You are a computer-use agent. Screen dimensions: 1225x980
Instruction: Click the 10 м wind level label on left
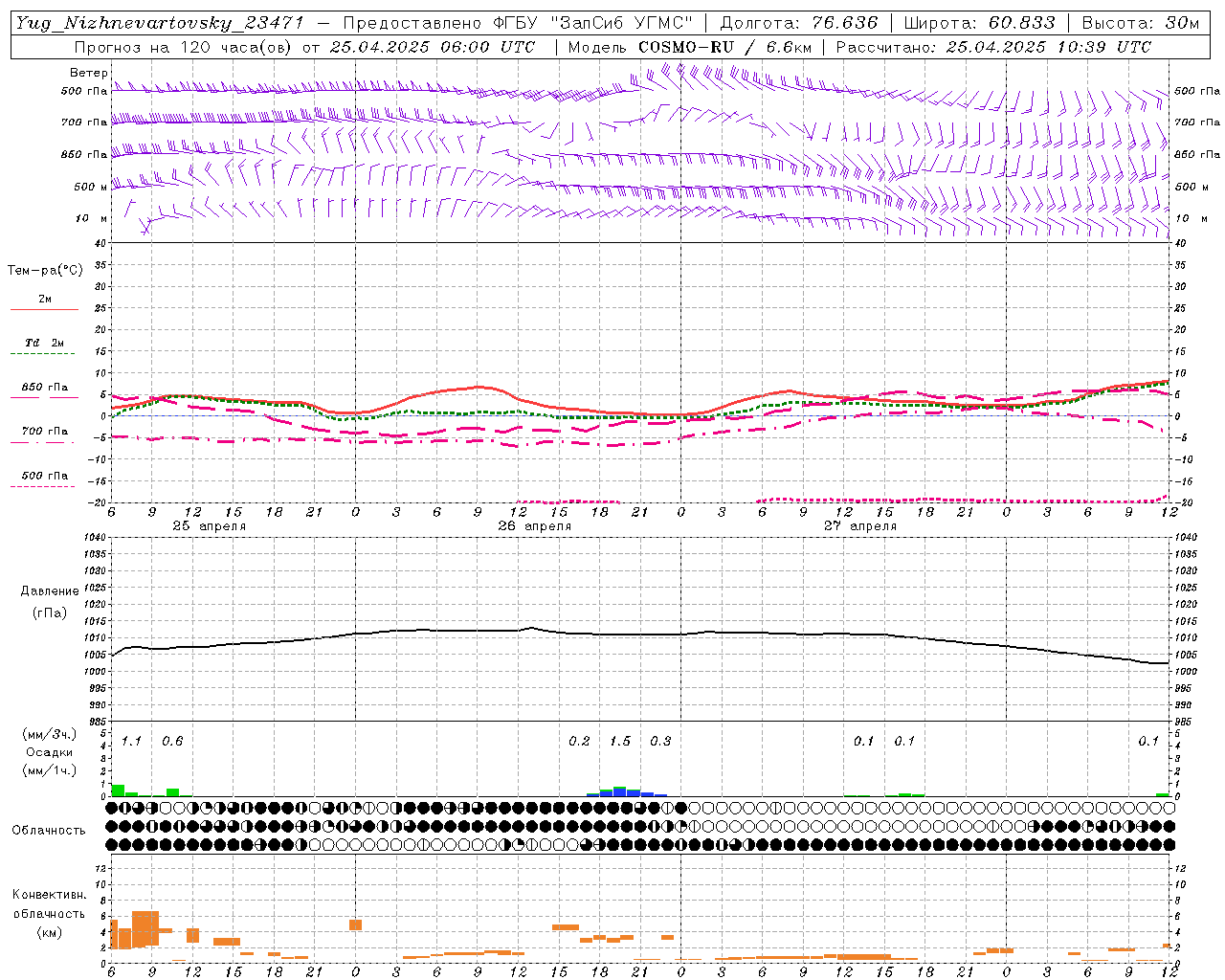pyautogui.click(x=91, y=218)
